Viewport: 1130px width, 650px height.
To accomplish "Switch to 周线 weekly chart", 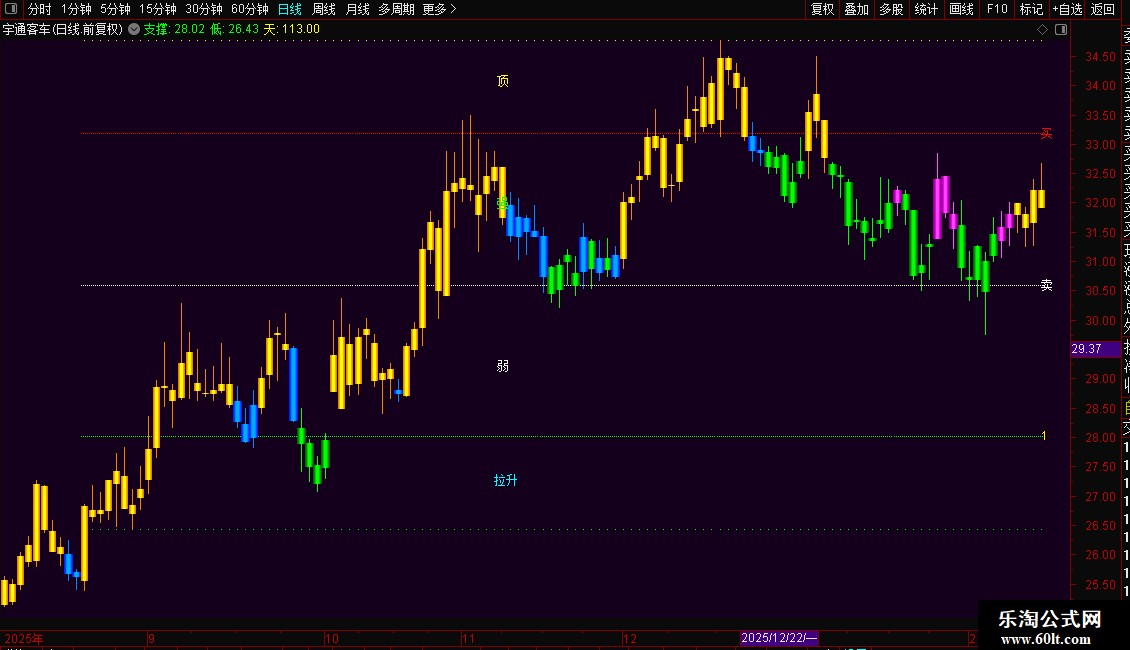I will point(324,9).
